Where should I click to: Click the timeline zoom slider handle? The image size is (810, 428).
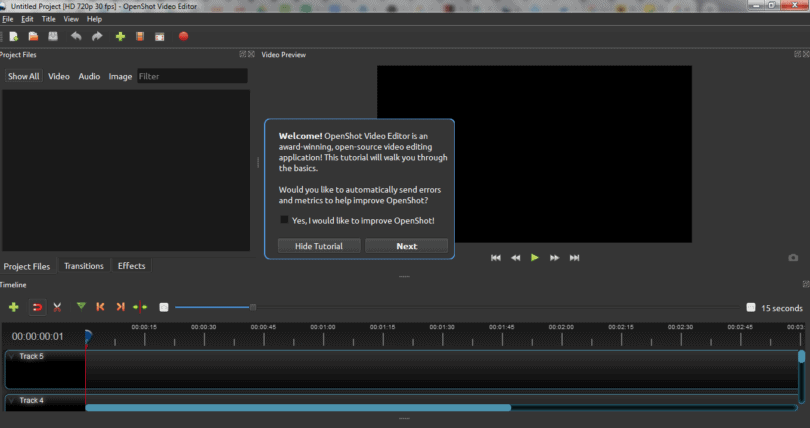click(x=253, y=307)
